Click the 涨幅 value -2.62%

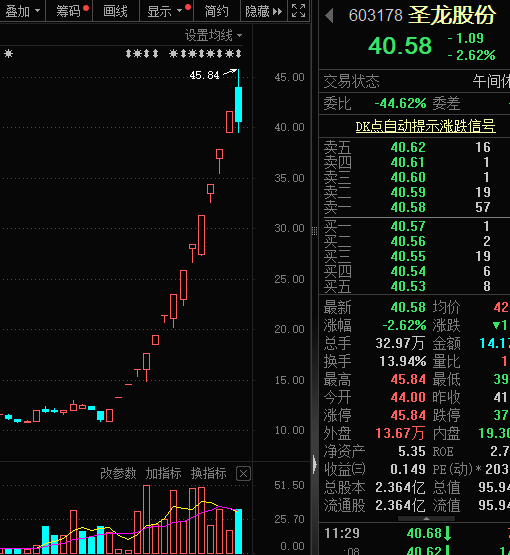point(404,325)
